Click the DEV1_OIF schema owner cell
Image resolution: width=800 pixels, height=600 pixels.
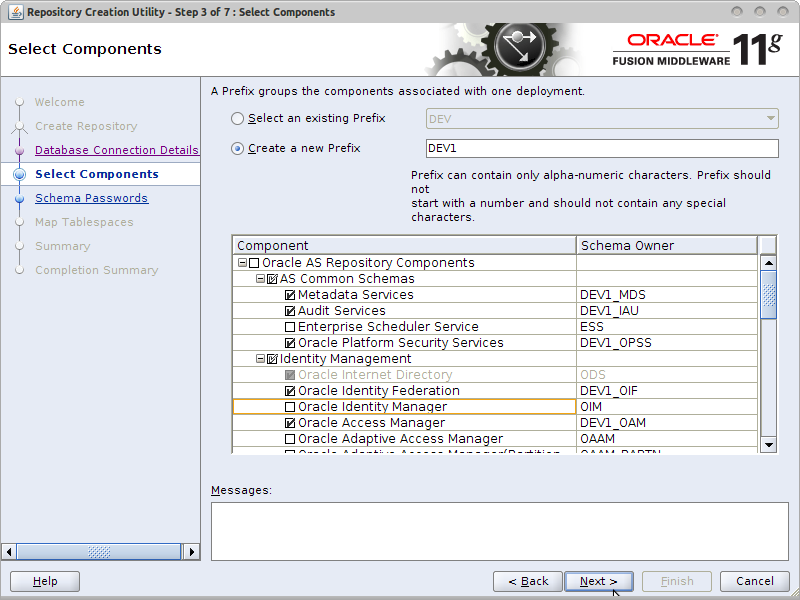(667, 391)
